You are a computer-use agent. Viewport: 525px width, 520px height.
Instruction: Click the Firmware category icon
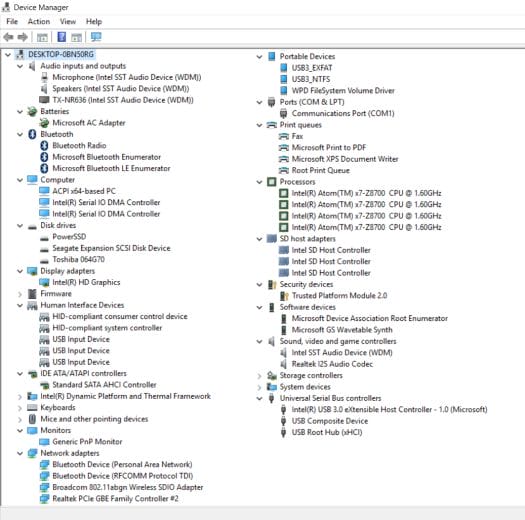point(32,294)
